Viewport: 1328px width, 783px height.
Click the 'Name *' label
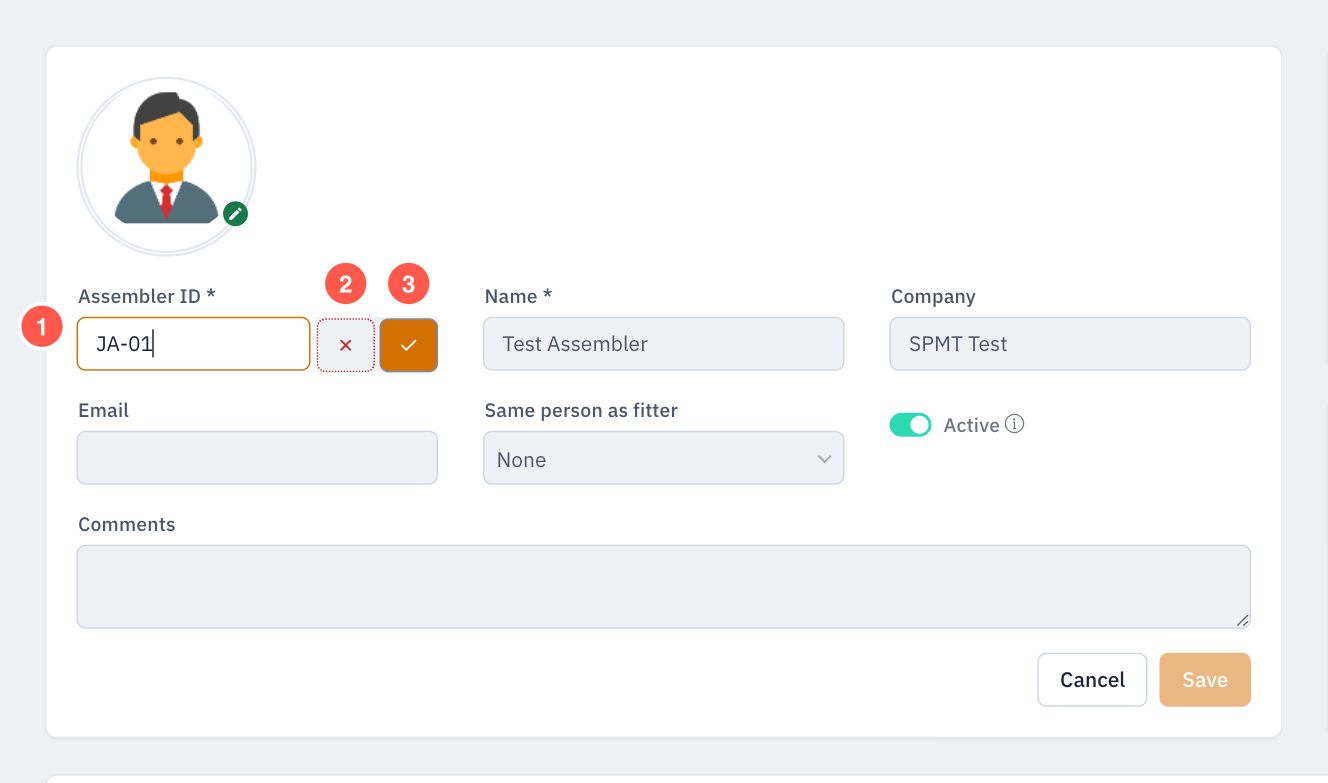(518, 296)
